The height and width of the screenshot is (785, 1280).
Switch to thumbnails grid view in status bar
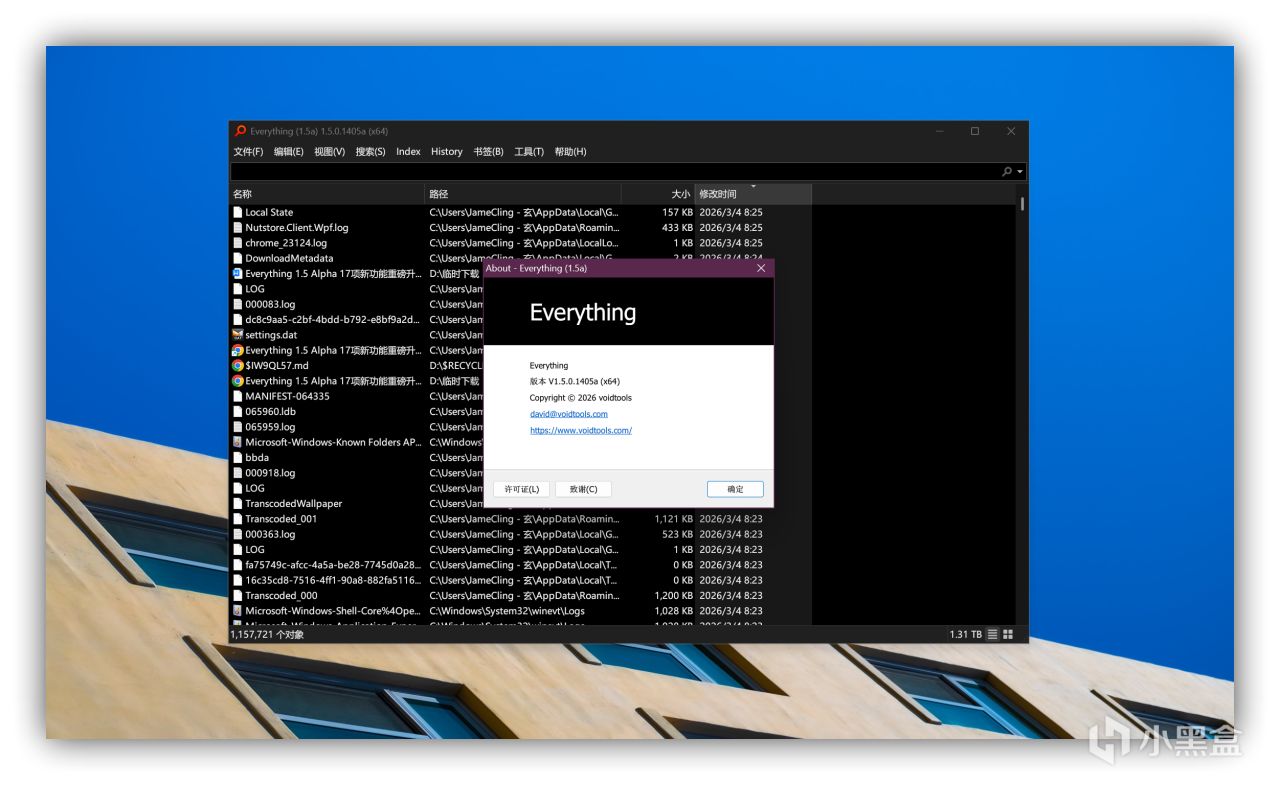(x=1008, y=634)
